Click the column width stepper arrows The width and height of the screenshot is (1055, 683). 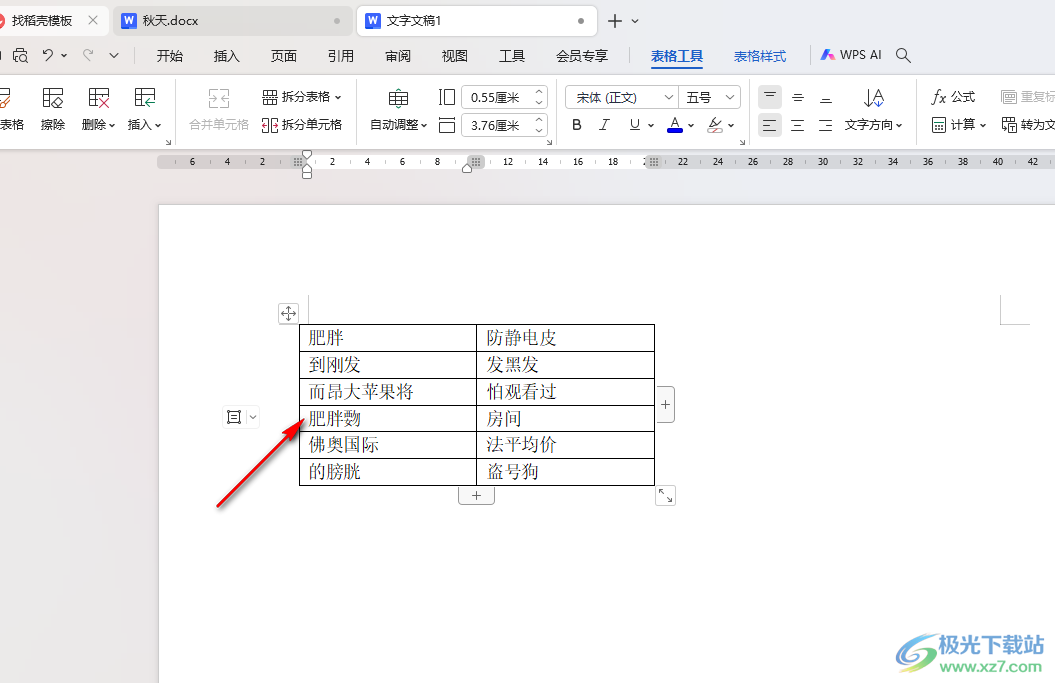(539, 125)
